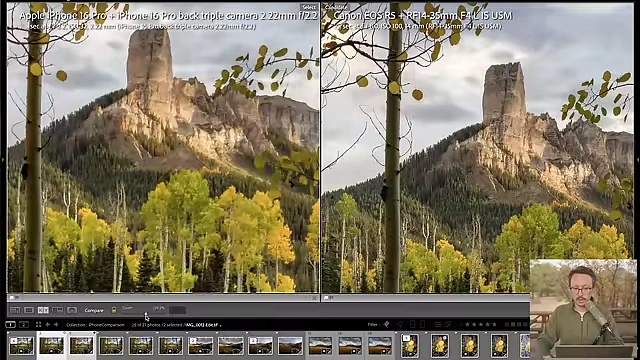Open People view from toolbar
640x360 pixels.
(72, 310)
